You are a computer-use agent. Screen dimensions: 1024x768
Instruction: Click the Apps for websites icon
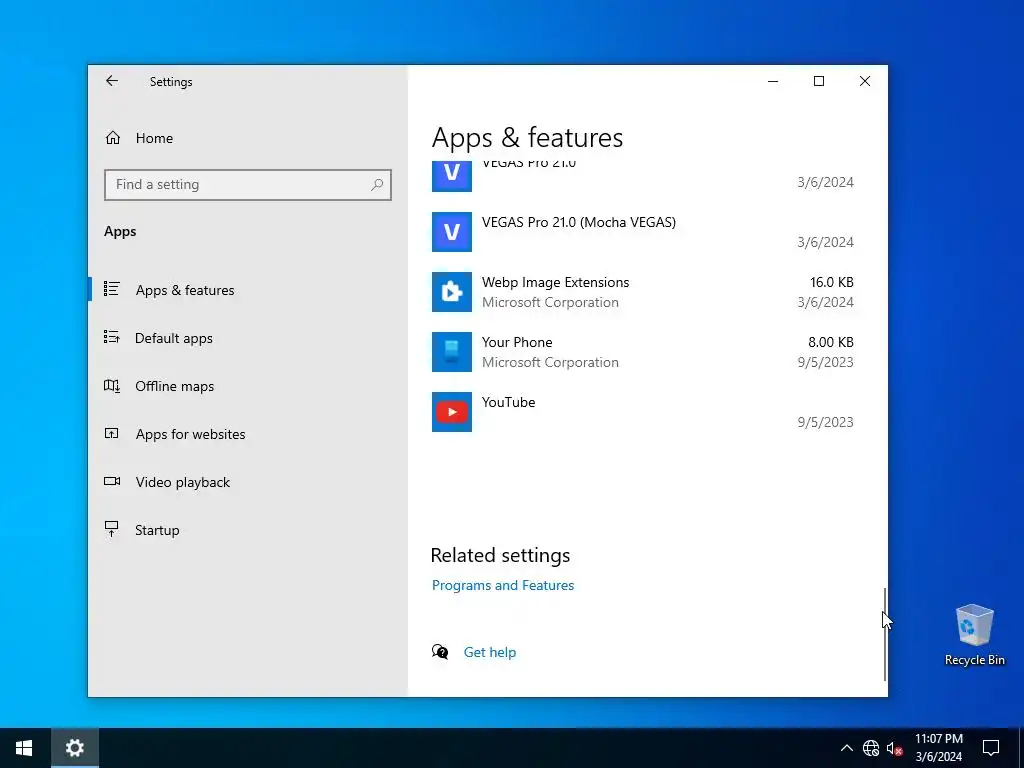pyautogui.click(x=112, y=433)
